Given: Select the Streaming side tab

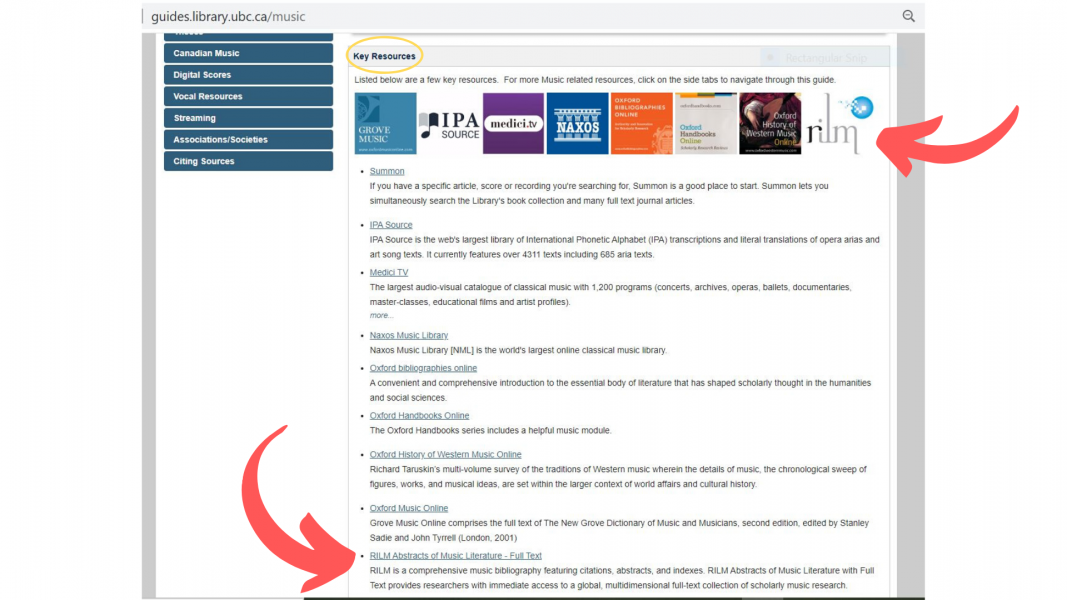Looking at the screenshot, I should 248,118.
